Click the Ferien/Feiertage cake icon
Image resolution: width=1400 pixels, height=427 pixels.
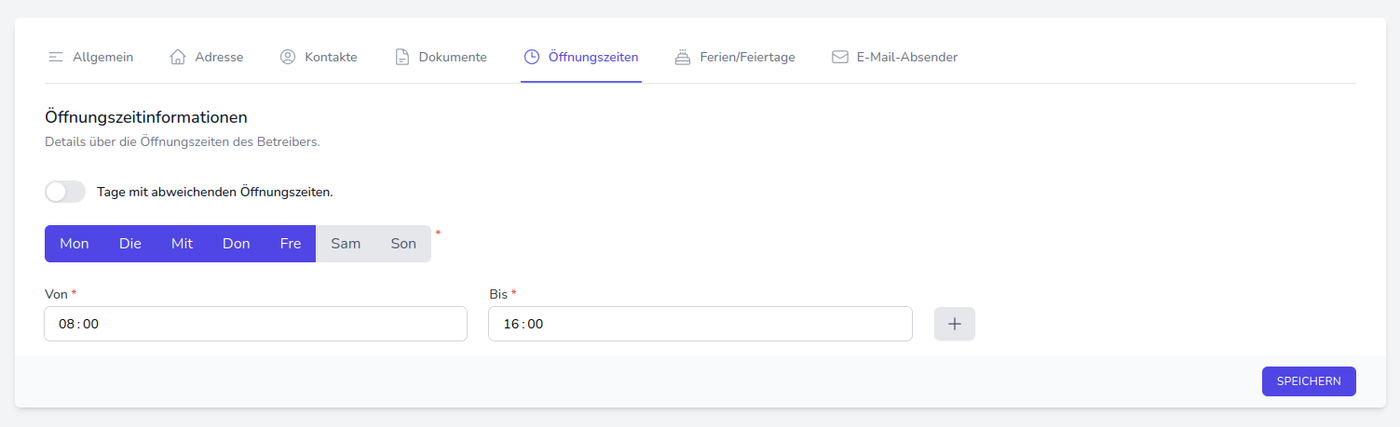pyautogui.click(x=683, y=57)
